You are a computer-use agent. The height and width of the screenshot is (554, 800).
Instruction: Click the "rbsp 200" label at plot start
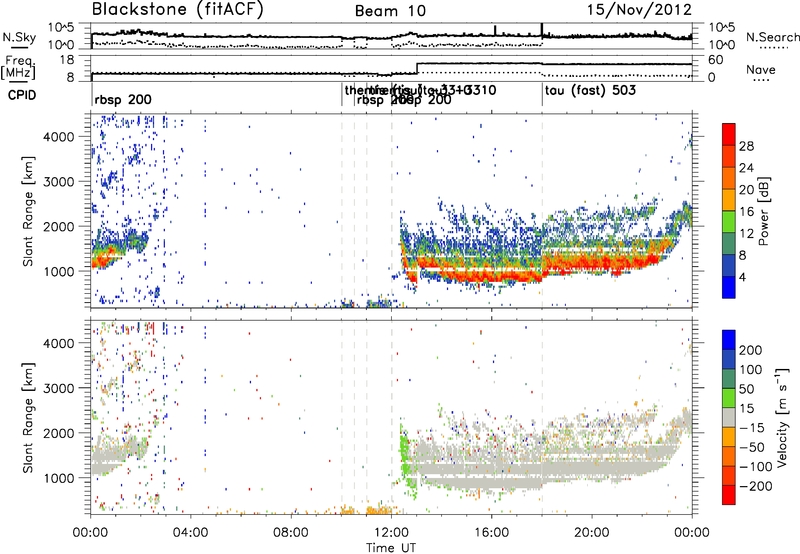point(123,99)
